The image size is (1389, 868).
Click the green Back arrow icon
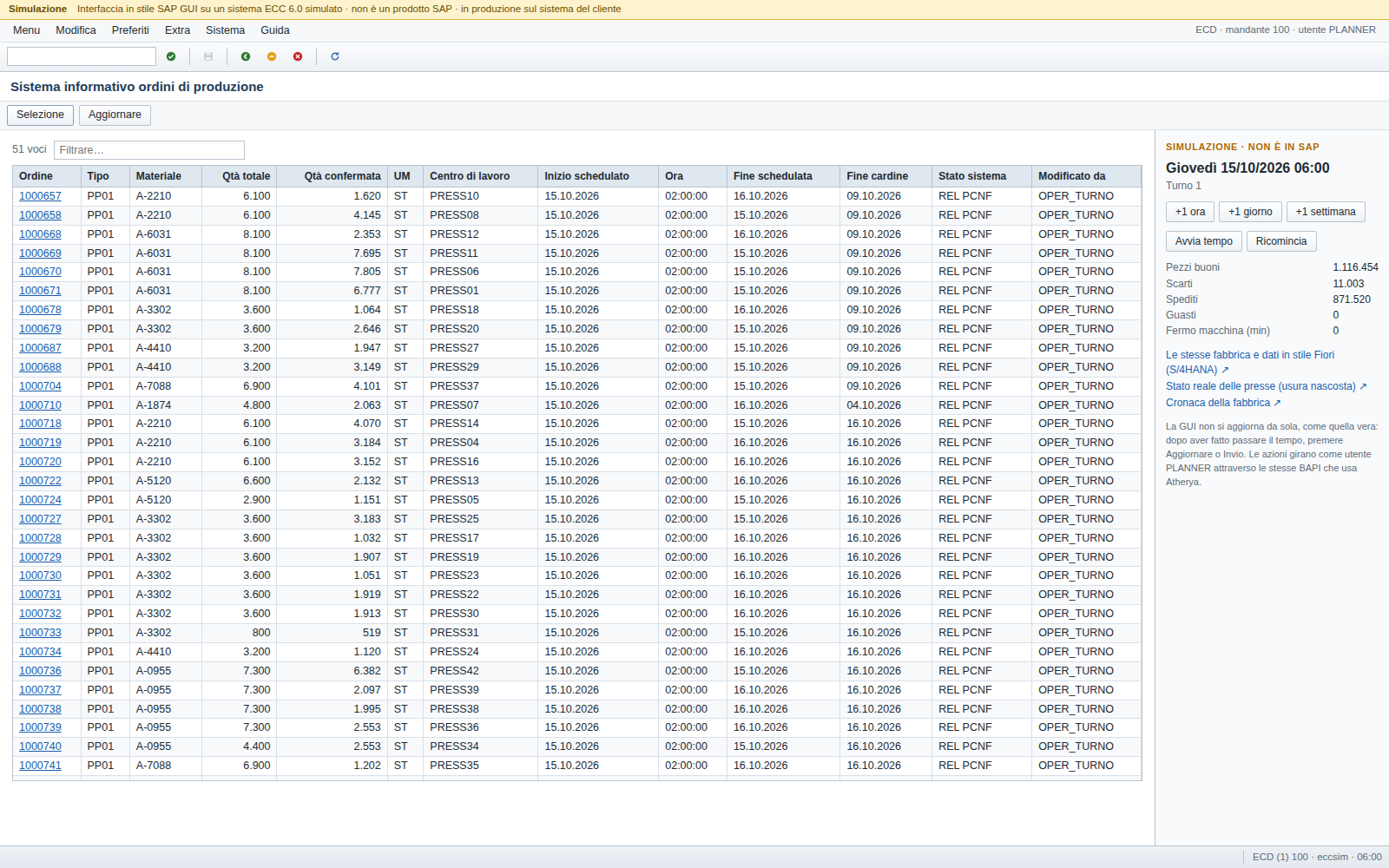tap(246, 56)
